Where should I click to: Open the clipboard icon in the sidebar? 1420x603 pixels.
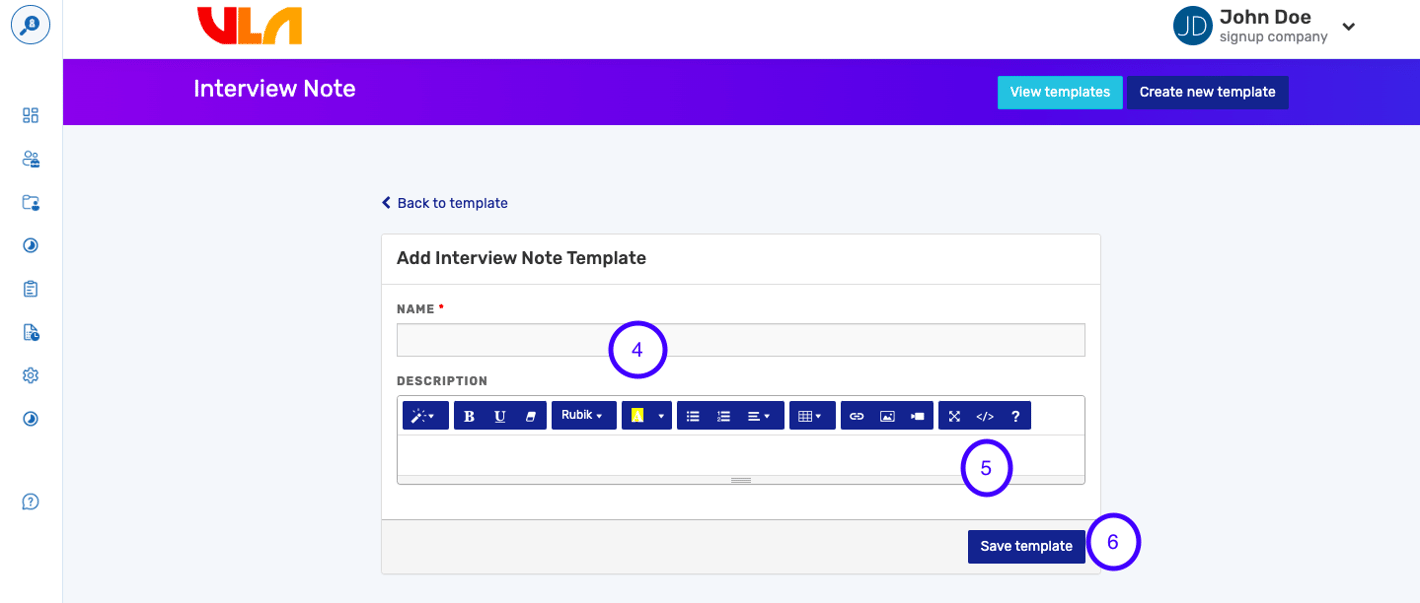(x=31, y=289)
